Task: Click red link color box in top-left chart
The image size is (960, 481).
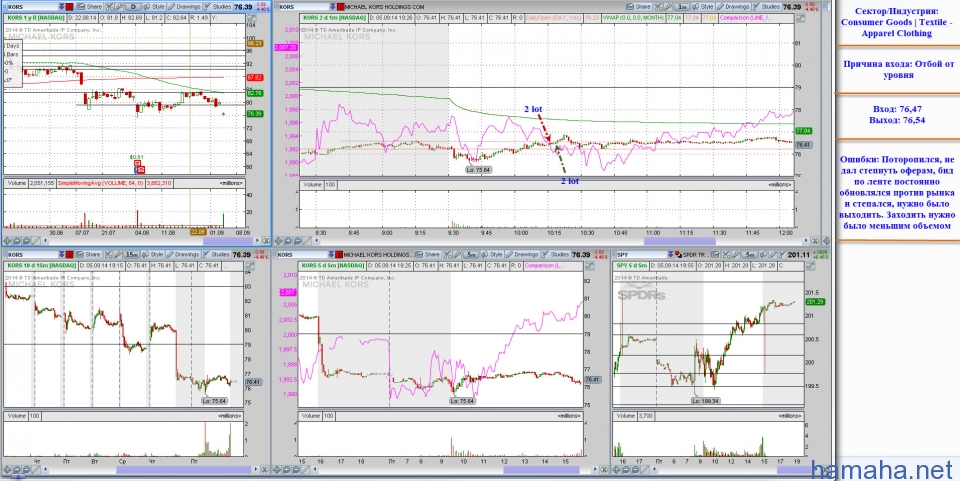Action: click(69, 7)
